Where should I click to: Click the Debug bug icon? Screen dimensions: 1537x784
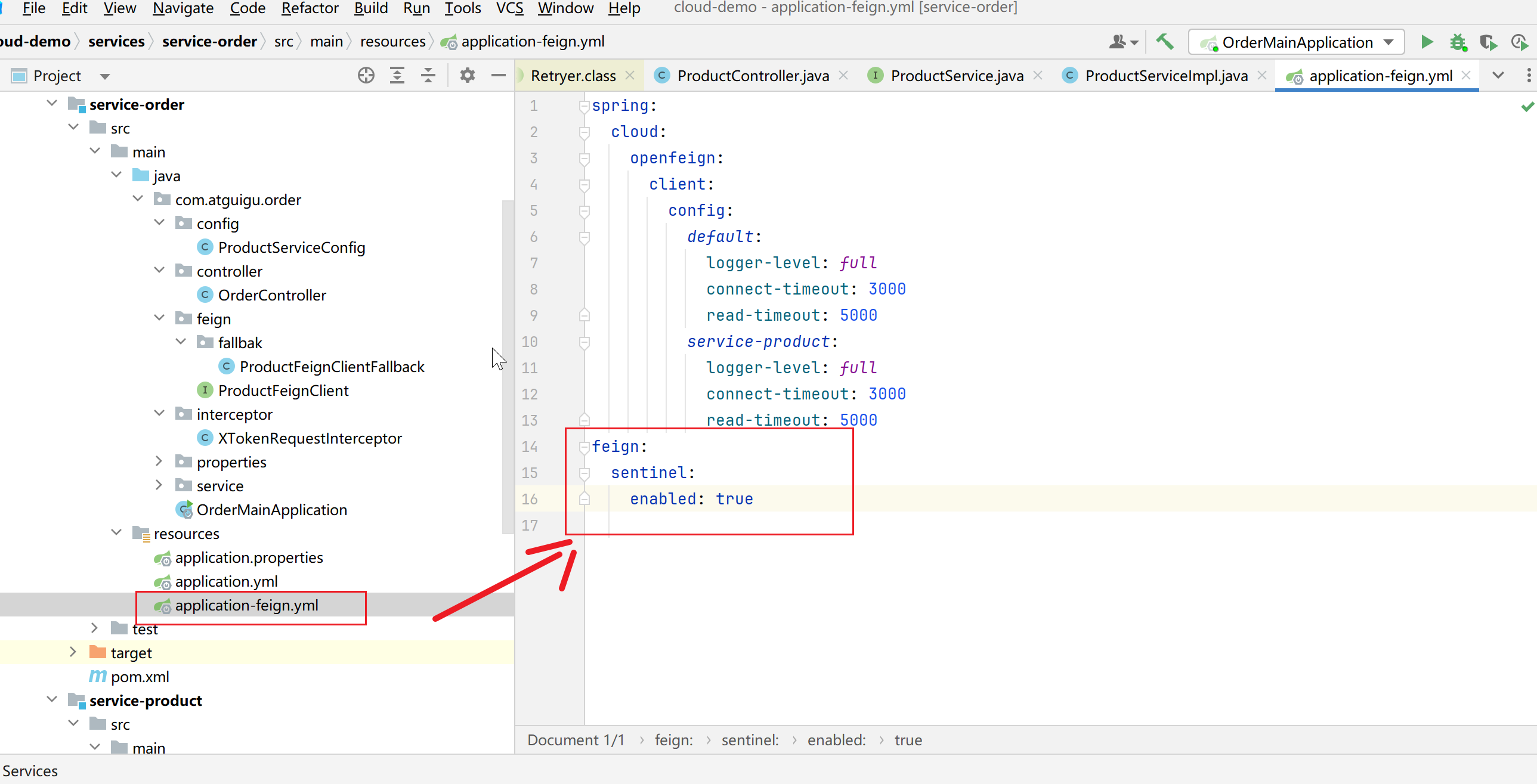point(1458,42)
